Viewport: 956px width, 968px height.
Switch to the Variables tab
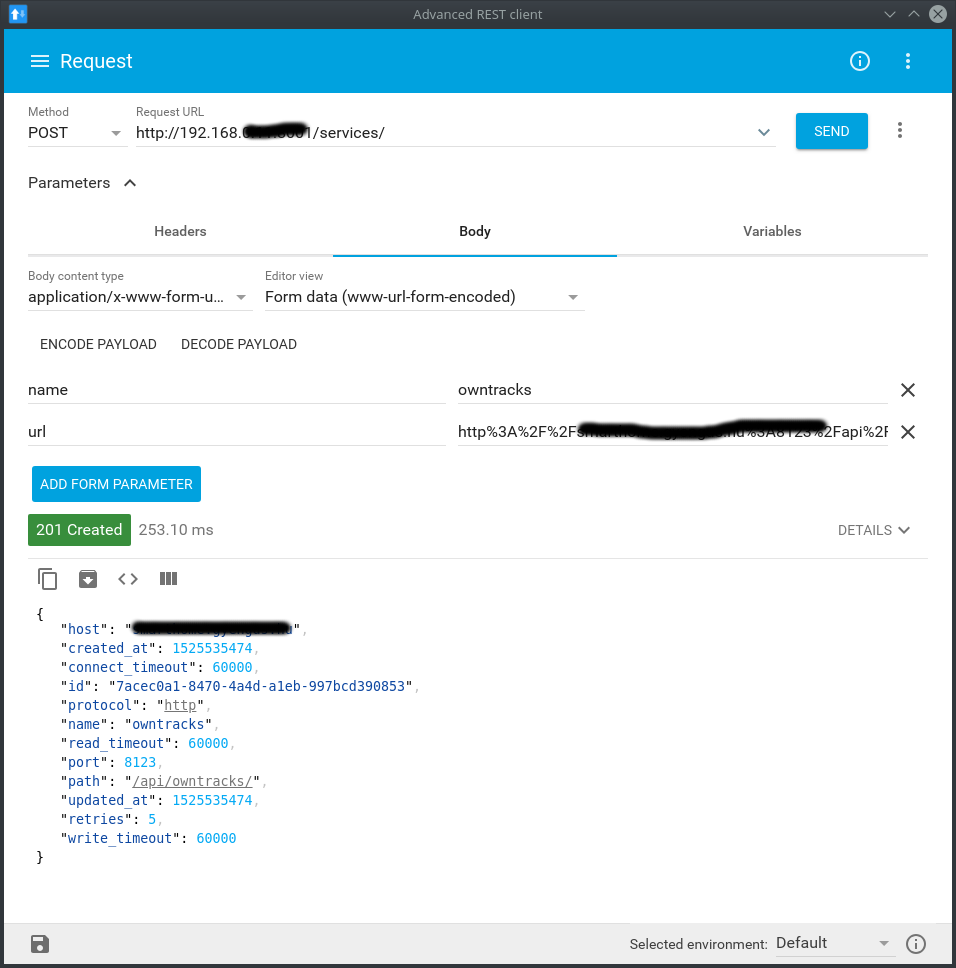tap(772, 231)
